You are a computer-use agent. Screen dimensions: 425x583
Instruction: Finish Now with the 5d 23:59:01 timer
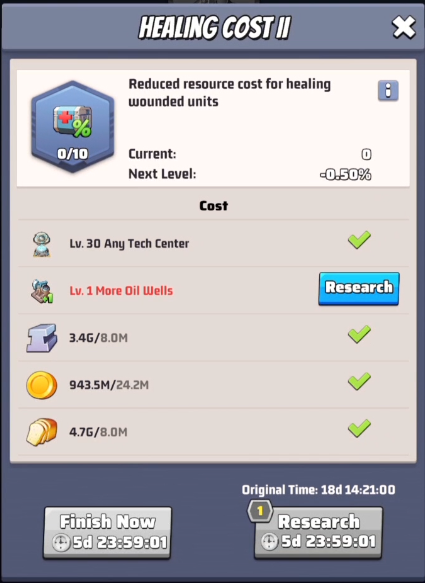(107, 532)
